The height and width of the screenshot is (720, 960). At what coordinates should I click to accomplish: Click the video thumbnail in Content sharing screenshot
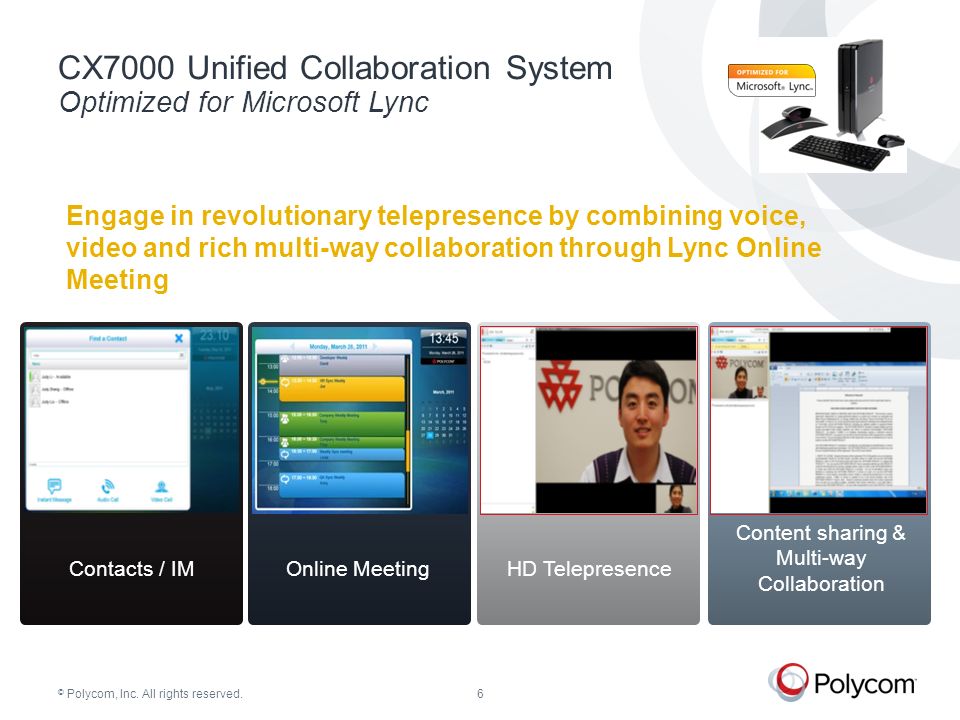(740, 377)
